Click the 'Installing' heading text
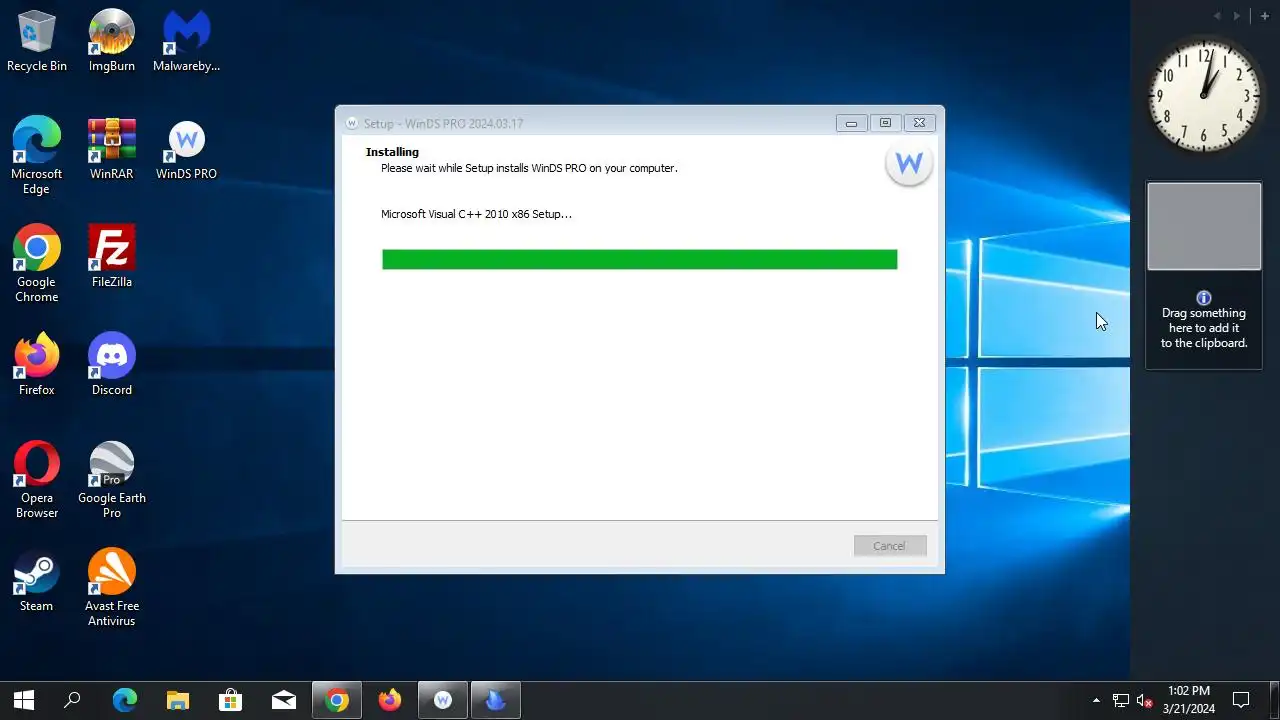The width and height of the screenshot is (1280, 720). 392,152
